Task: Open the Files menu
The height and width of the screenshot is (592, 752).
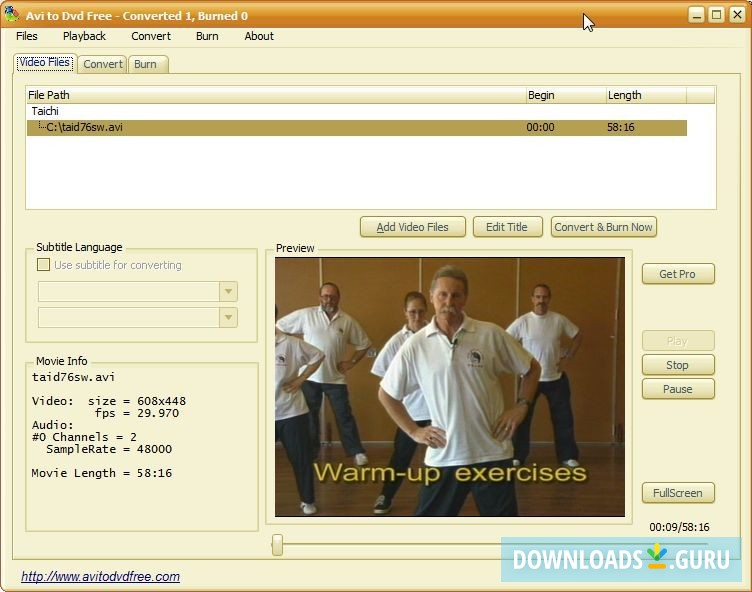Action: (x=26, y=36)
